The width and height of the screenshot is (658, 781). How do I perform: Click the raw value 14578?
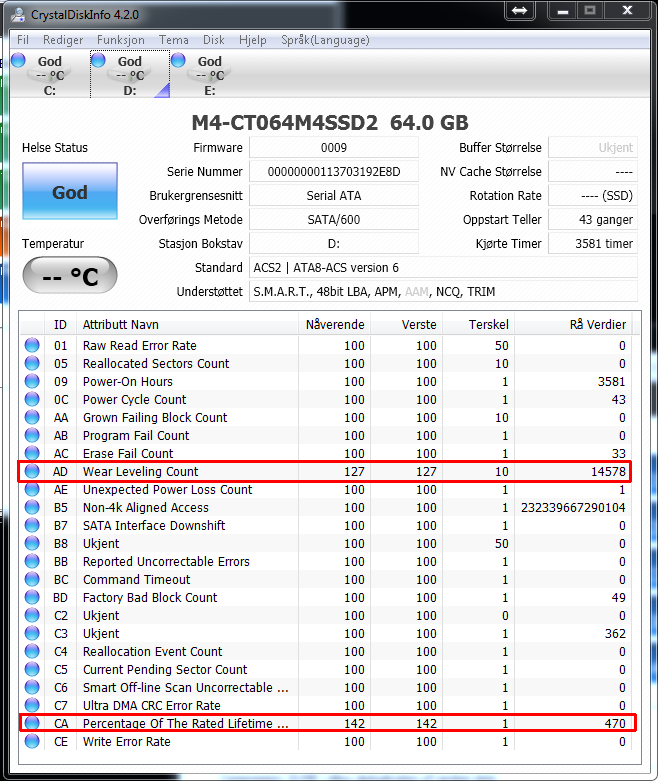608,471
